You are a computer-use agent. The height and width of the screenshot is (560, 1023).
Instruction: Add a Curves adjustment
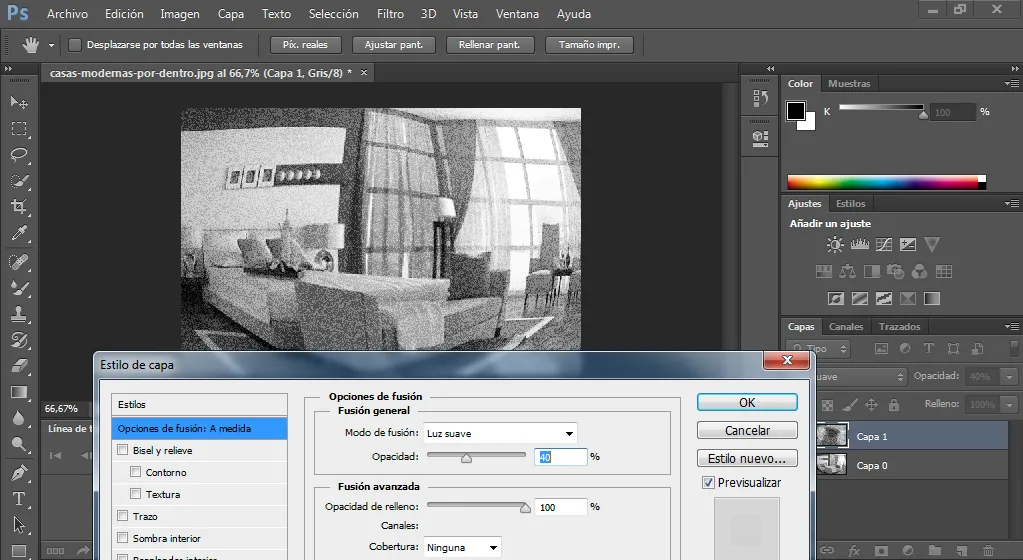click(883, 245)
